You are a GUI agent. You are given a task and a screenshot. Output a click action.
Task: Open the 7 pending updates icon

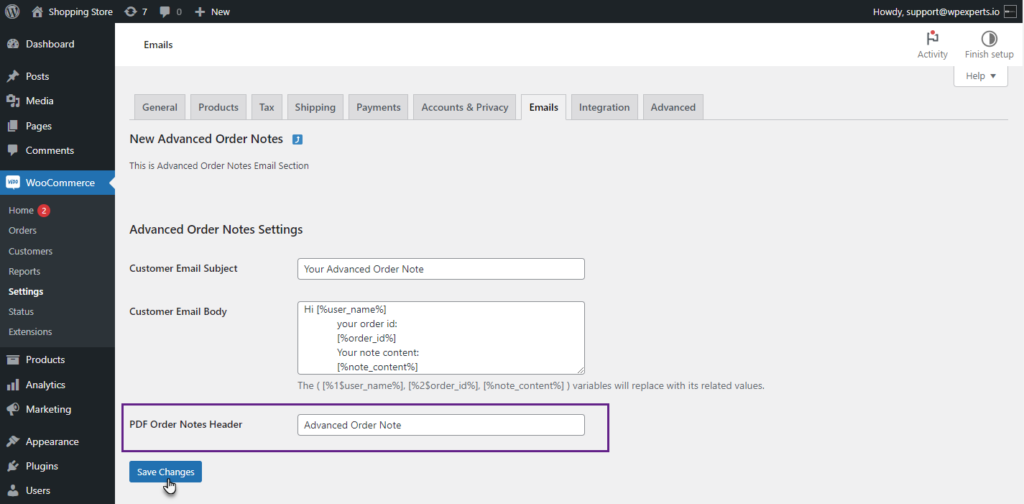tap(135, 12)
